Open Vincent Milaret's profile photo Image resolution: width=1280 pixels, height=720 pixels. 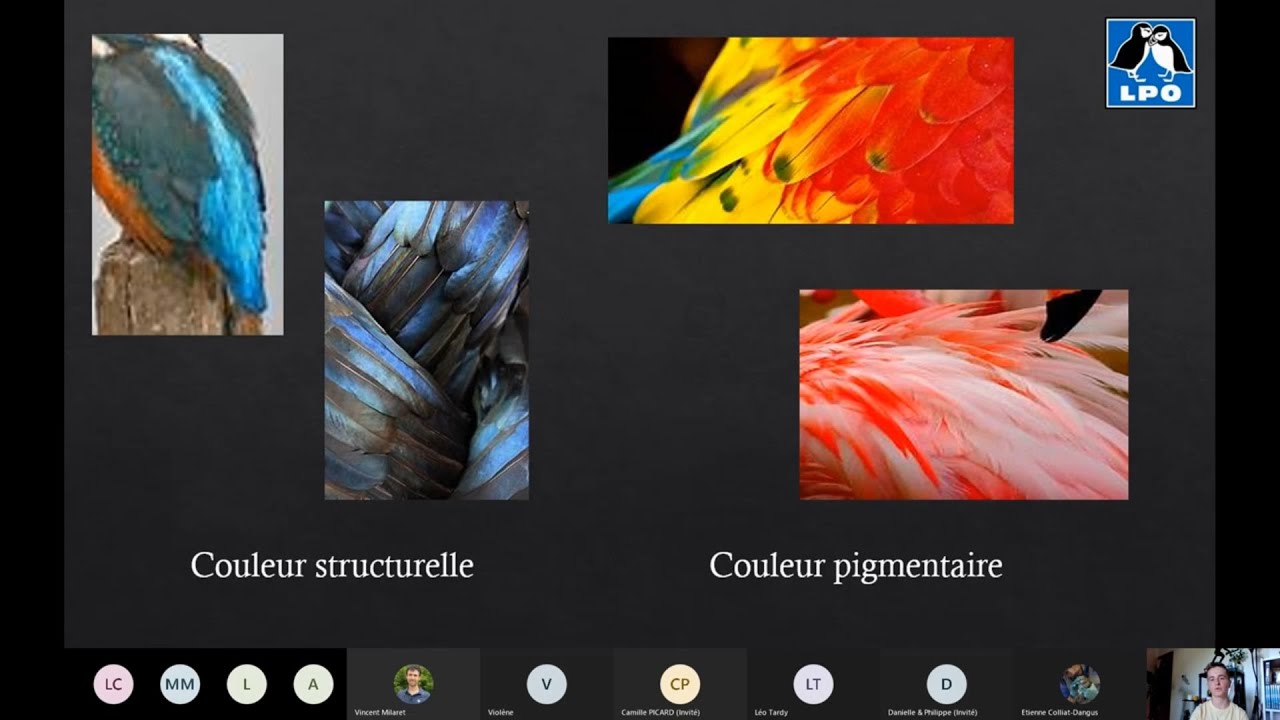[413, 684]
